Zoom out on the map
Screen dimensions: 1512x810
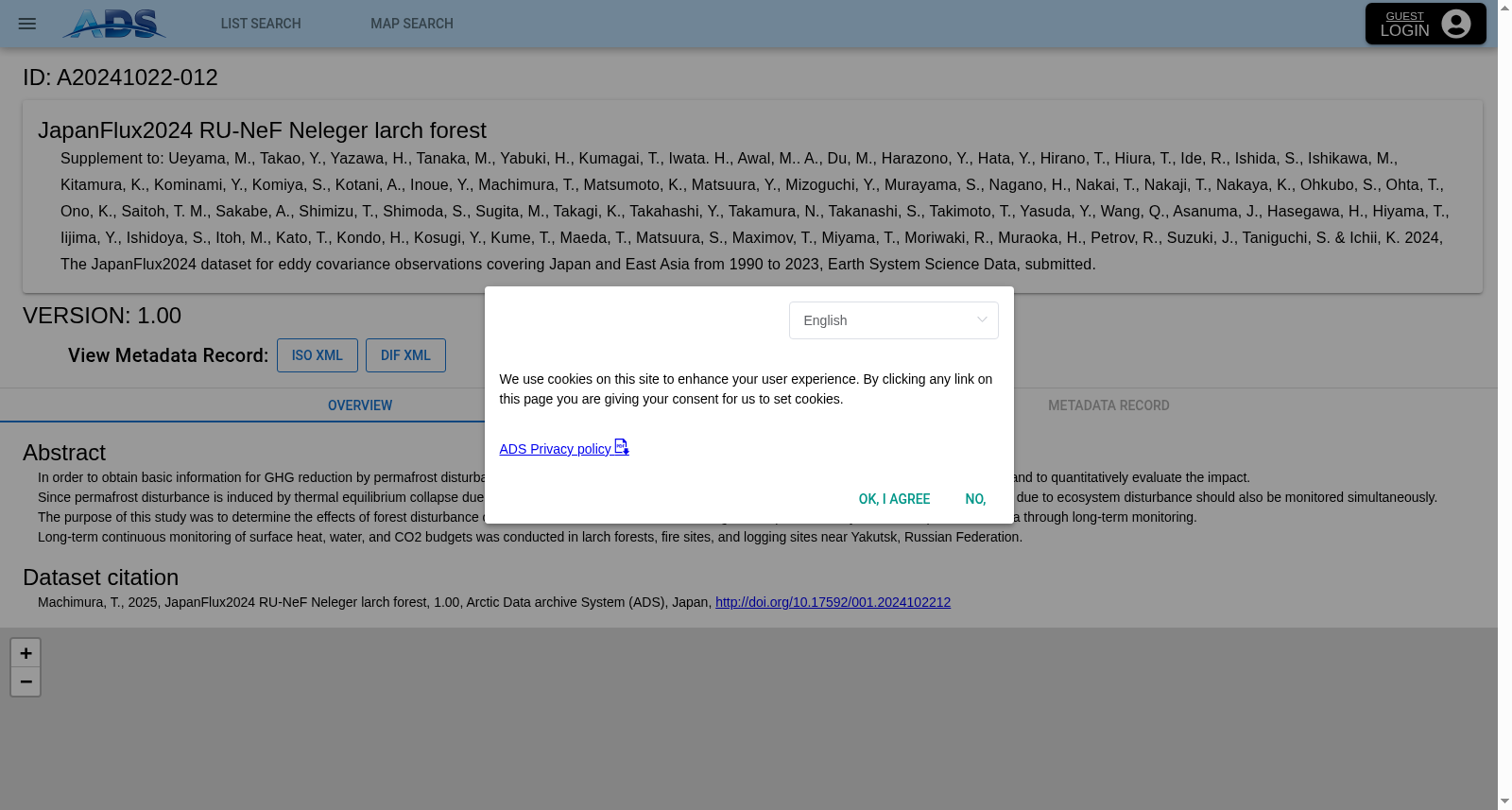coord(26,681)
